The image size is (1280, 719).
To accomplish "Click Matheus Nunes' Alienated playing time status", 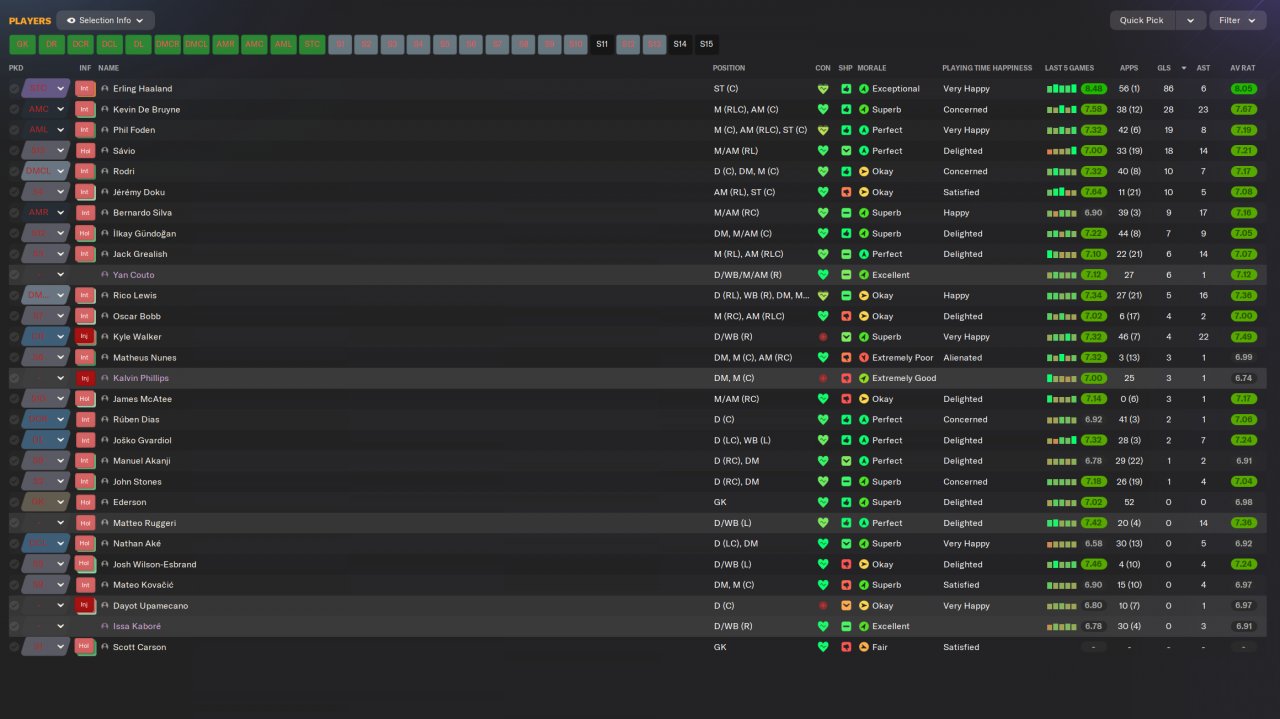I will pos(962,357).
